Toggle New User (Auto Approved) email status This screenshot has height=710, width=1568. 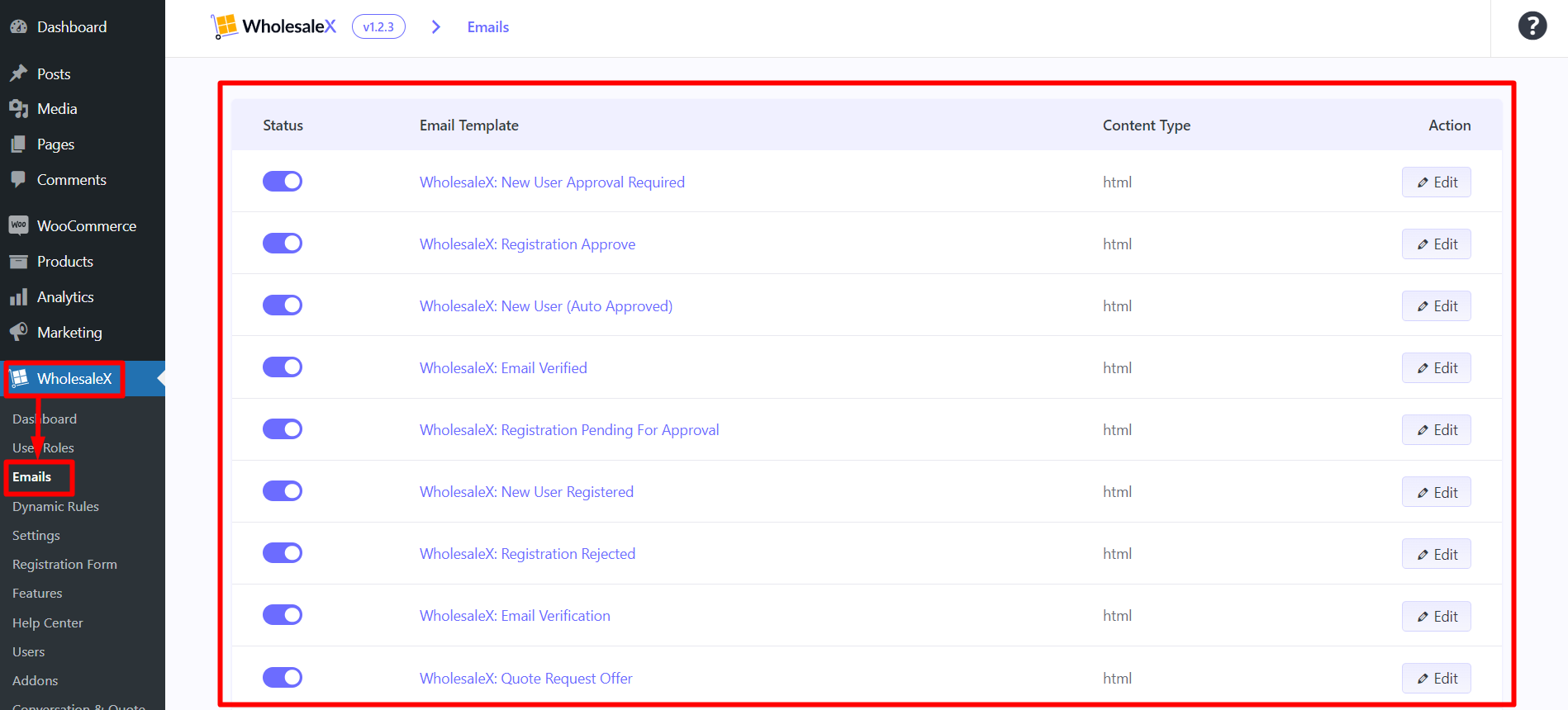tap(283, 305)
